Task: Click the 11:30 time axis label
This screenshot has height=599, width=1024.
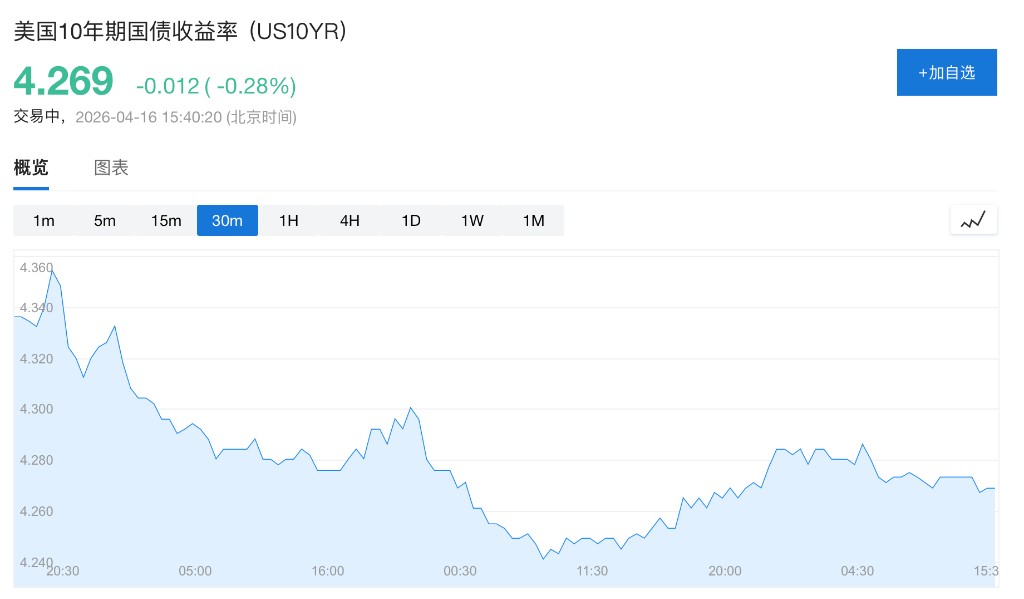Action: (592, 571)
